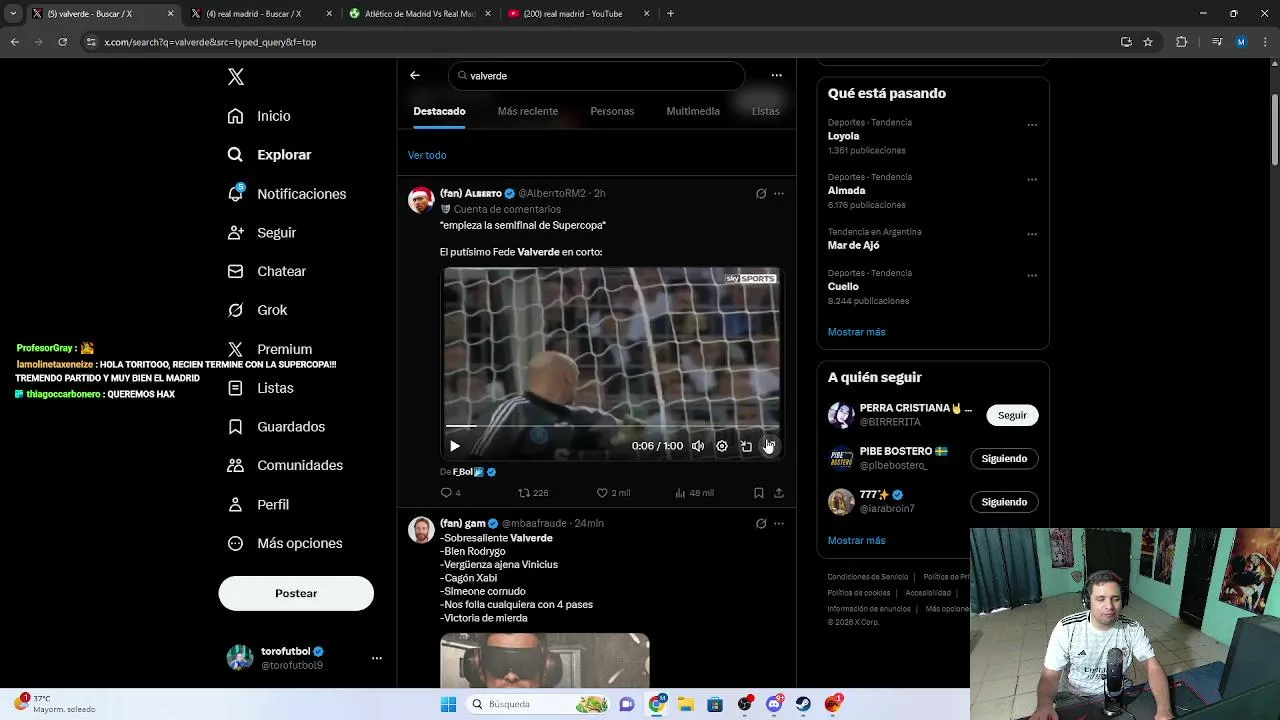The image size is (1280, 720).
Task: Reload page in browser toolbar
Action: (62, 42)
